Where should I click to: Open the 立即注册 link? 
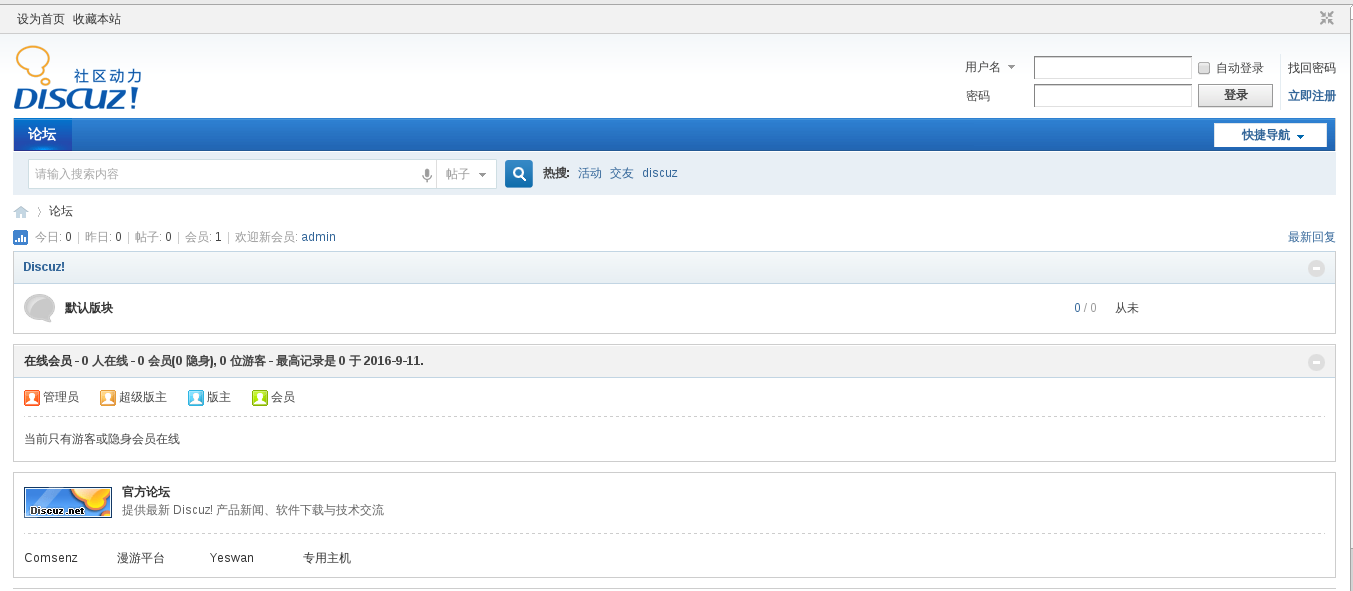click(1312, 96)
